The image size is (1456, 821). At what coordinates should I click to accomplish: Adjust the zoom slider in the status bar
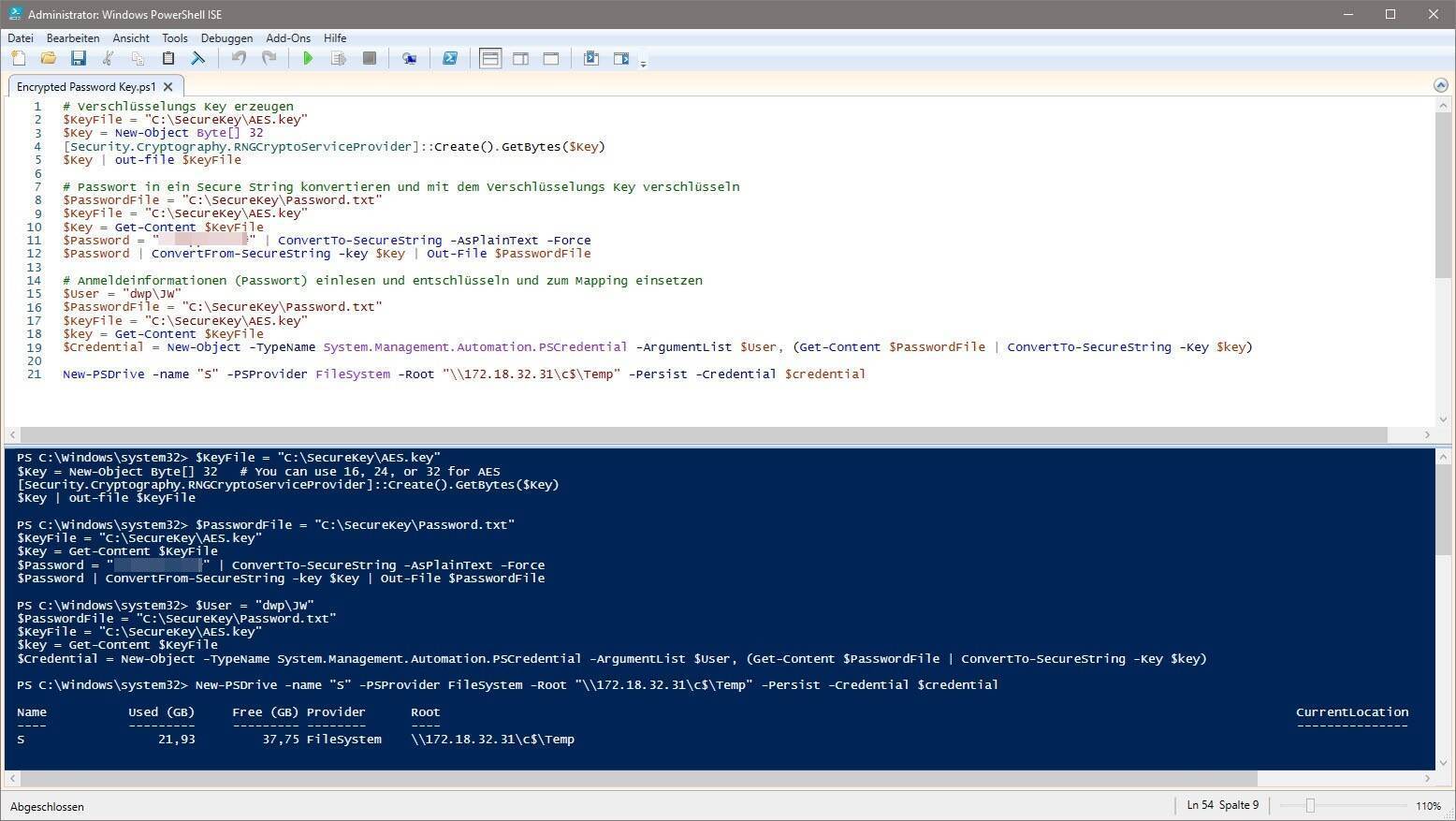(1310, 806)
